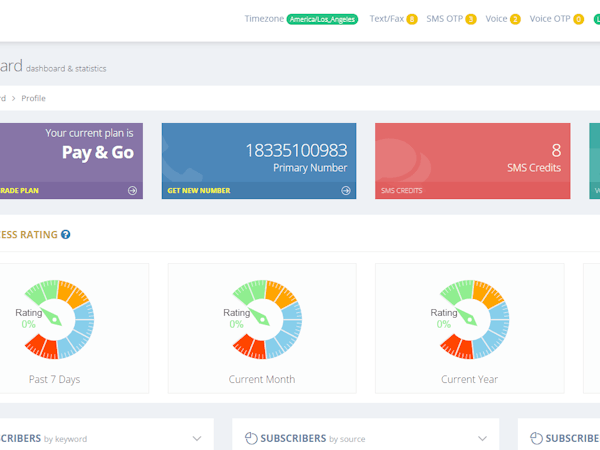Click the Pay & Go plan text
The width and height of the screenshot is (600, 450).
(x=98, y=152)
